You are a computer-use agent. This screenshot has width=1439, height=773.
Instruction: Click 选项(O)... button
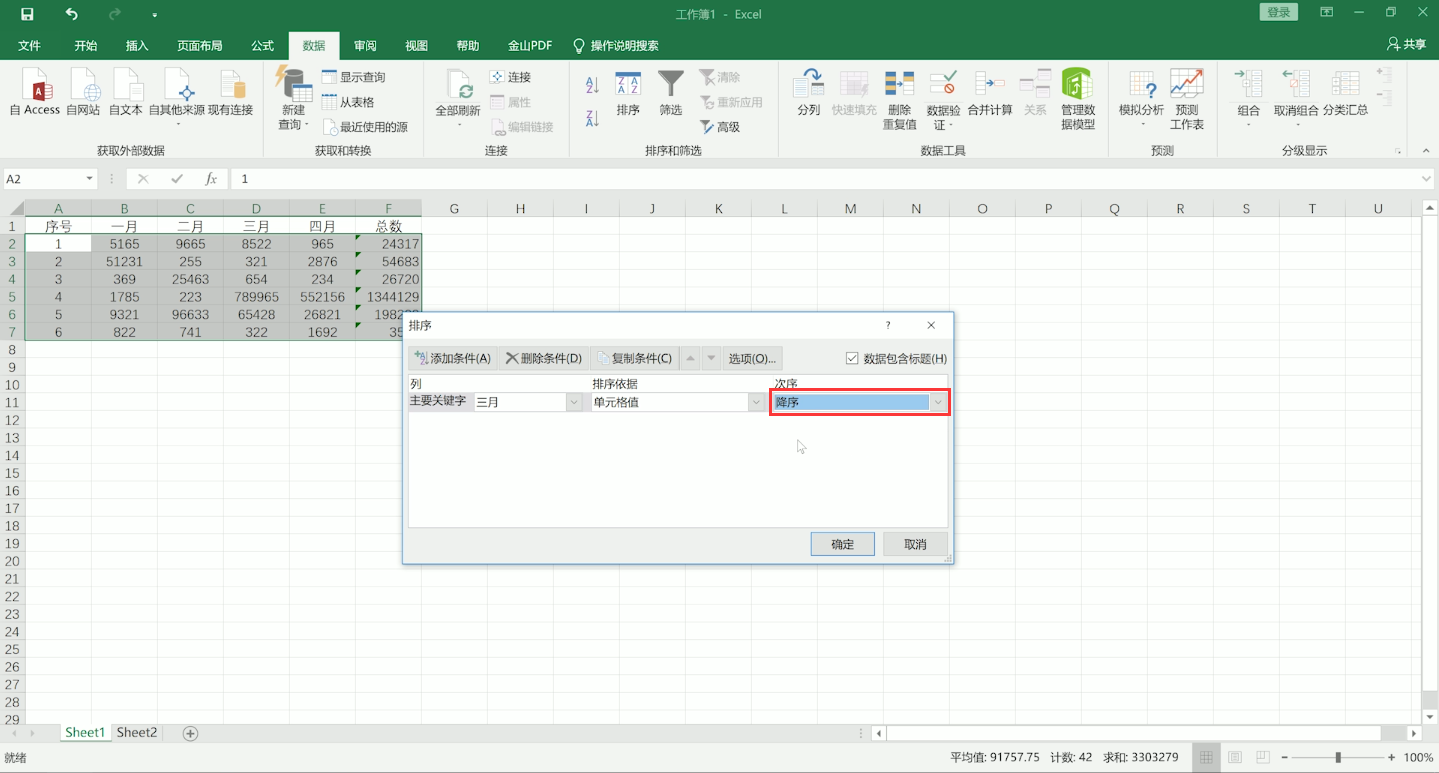(x=752, y=358)
